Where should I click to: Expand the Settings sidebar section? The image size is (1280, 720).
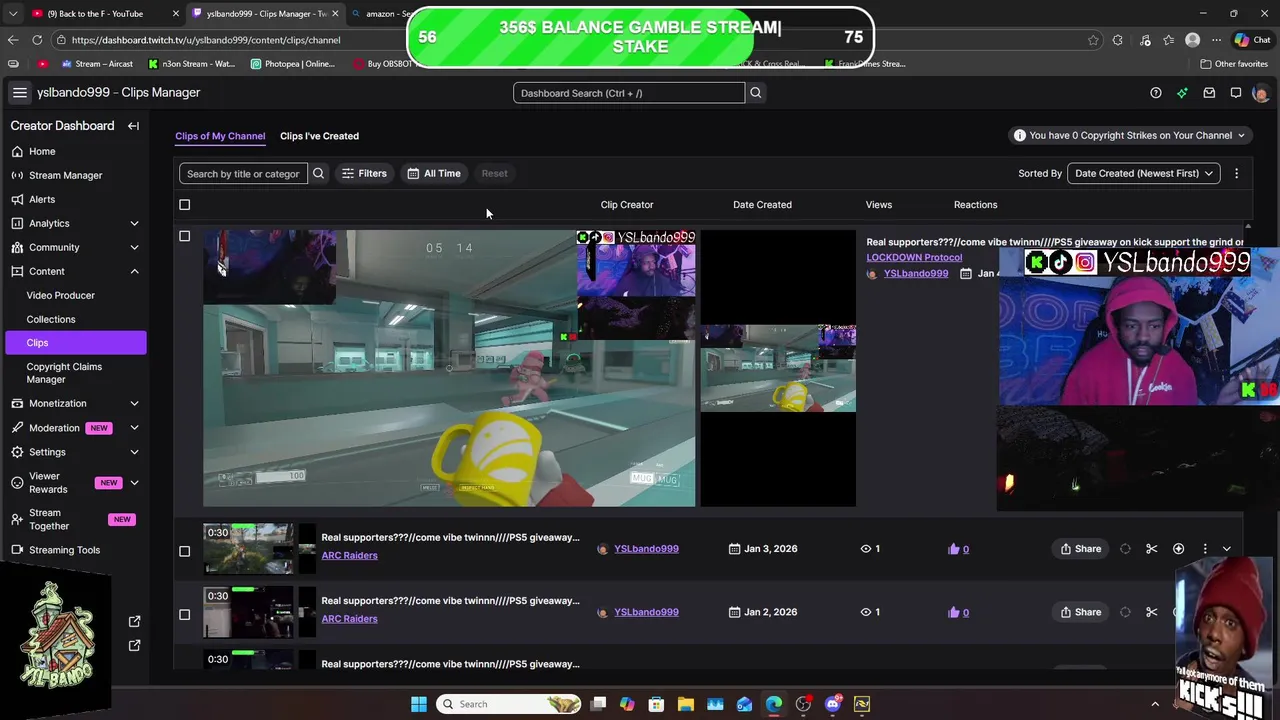click(x=134, y=452)
